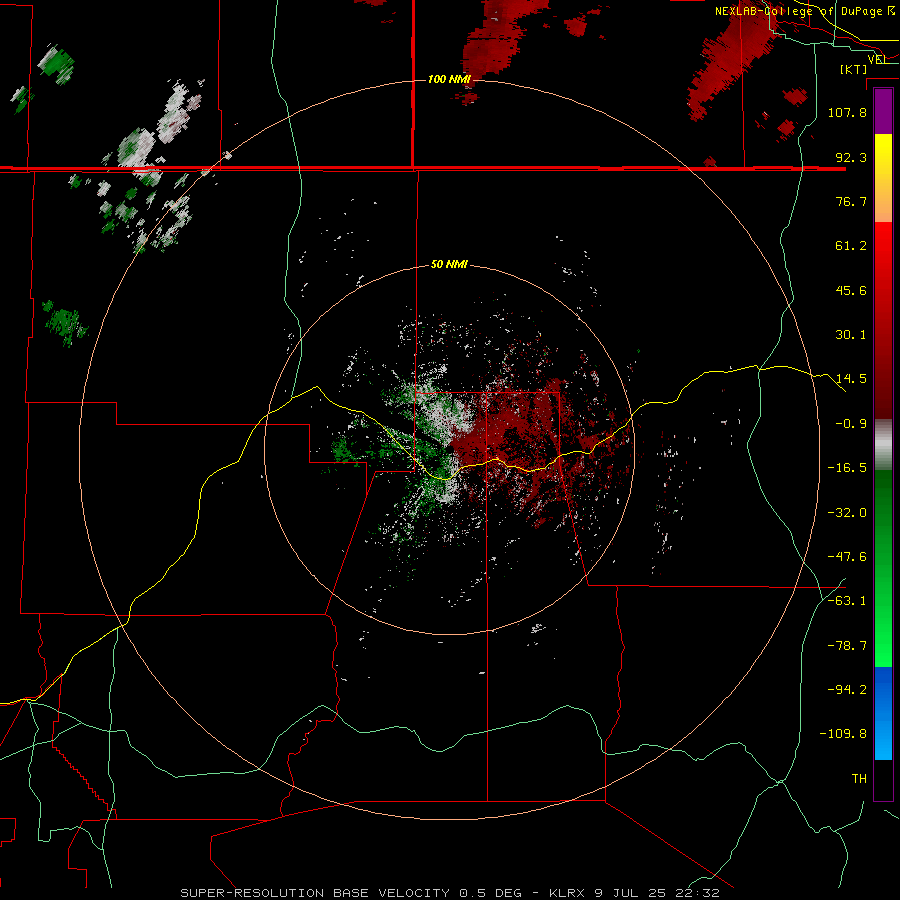Click the -47.6 value on velocity scale
The image size is (900, 900).
tap(847, 557)
